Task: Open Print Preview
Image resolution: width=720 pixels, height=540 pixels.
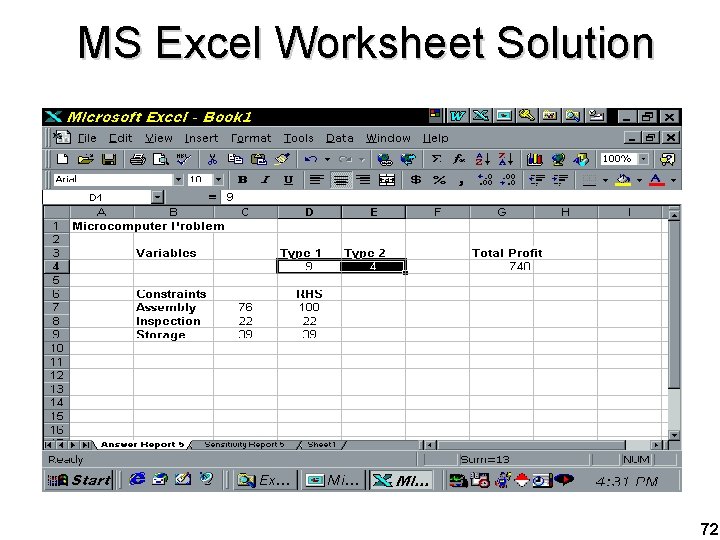Action: [160, 159]
